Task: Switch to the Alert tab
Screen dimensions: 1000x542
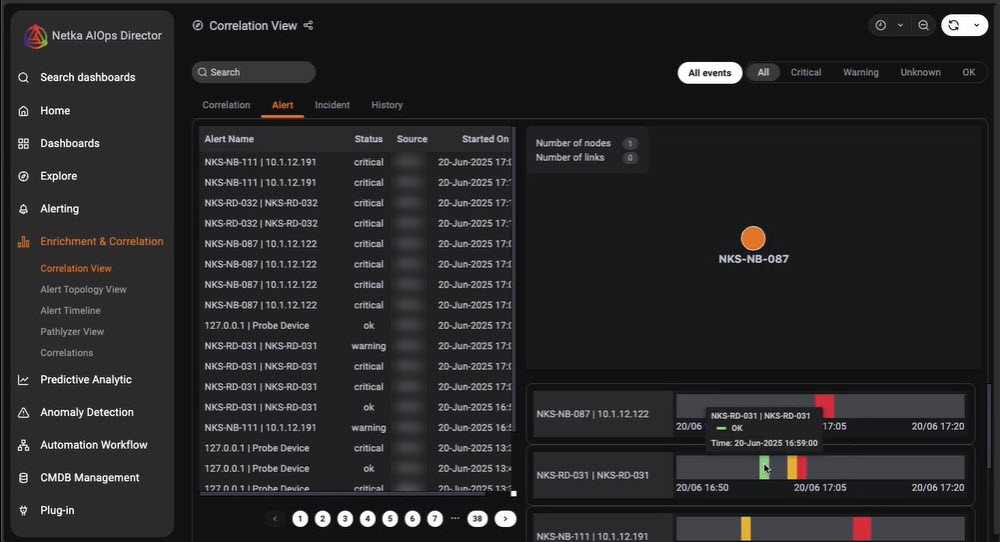Action: pyautogui.click(x=283, y=105)
